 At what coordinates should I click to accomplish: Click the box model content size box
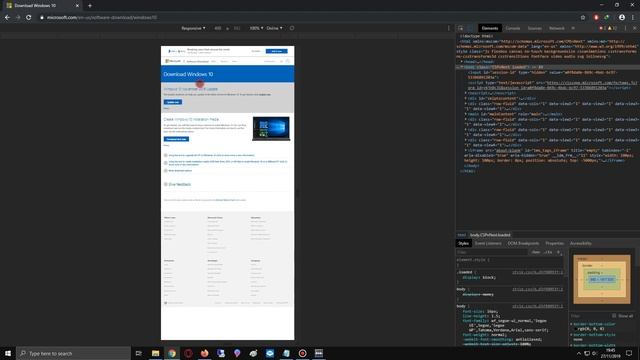pyautogui.click(x=602, y=279)
